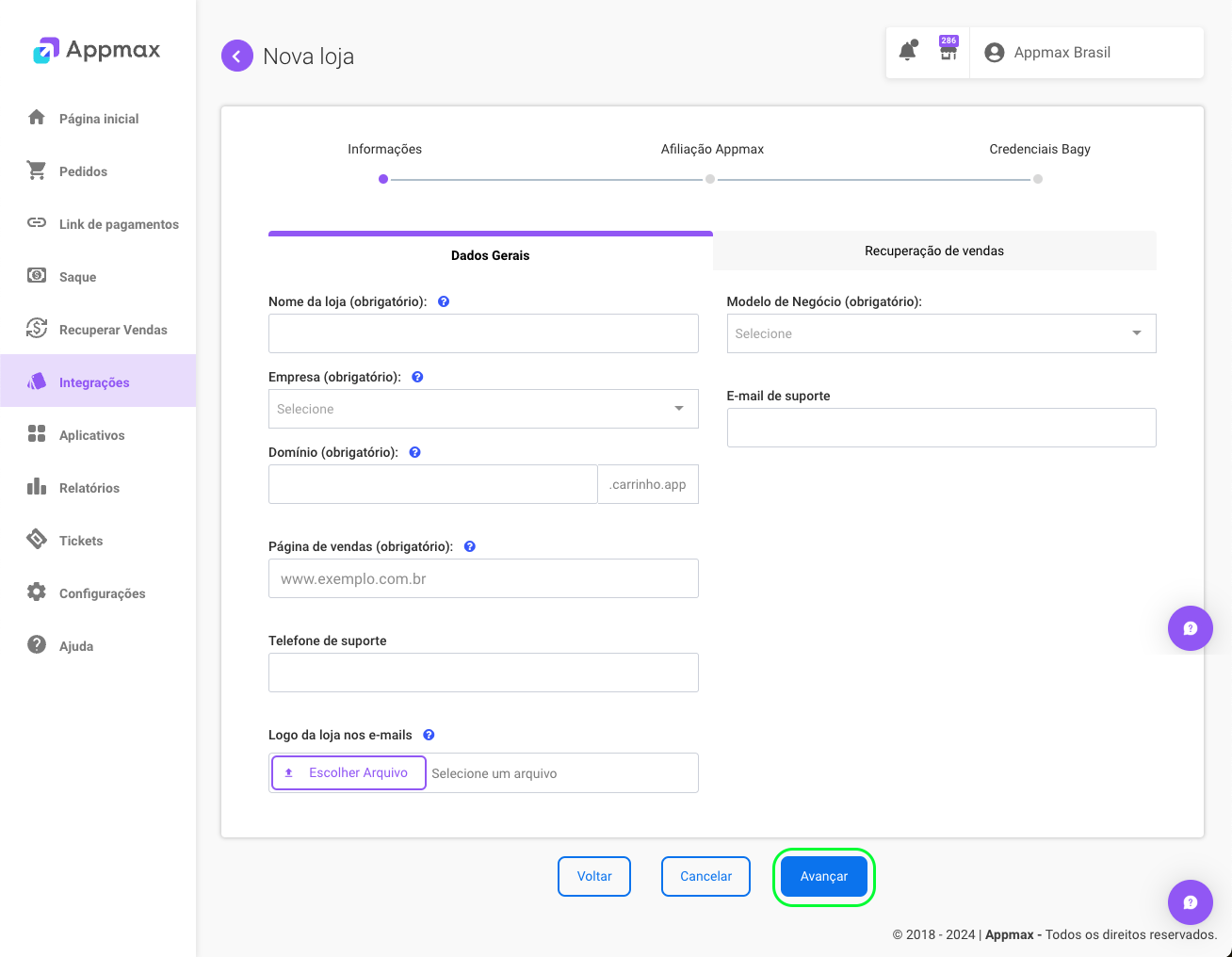Select the Afiliação Appmax step dot
This screenshot has height=957, width=1232.
tap(710, 178)
